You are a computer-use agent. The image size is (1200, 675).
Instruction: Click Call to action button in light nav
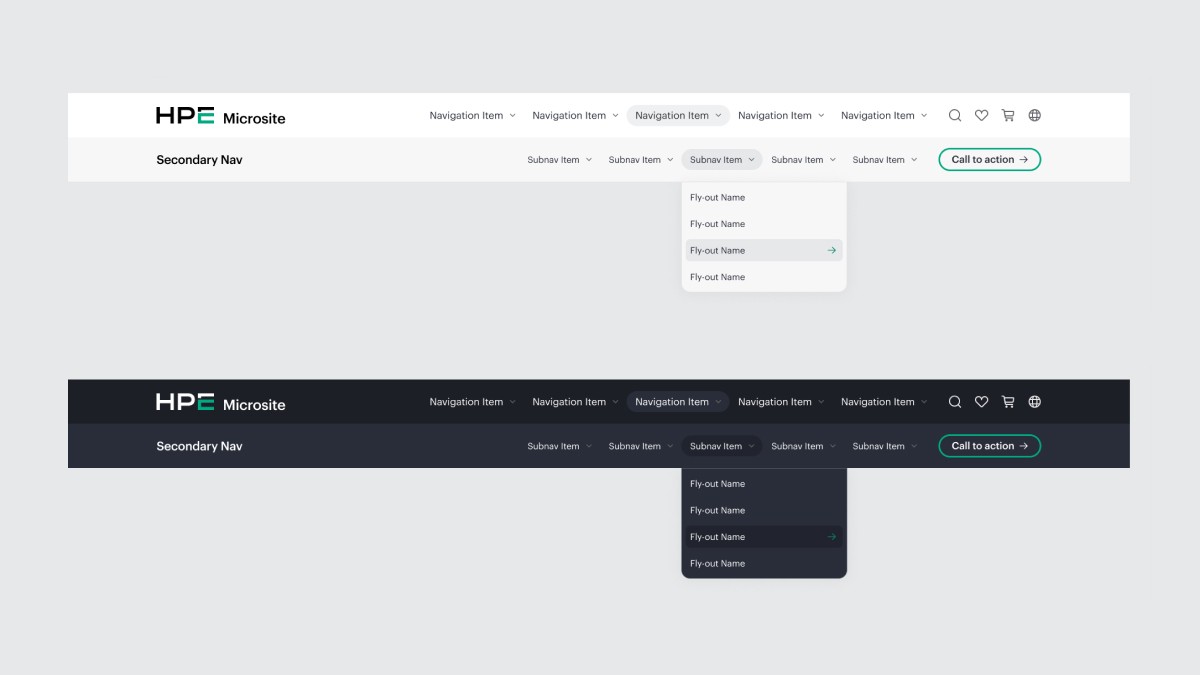[990, 160]
